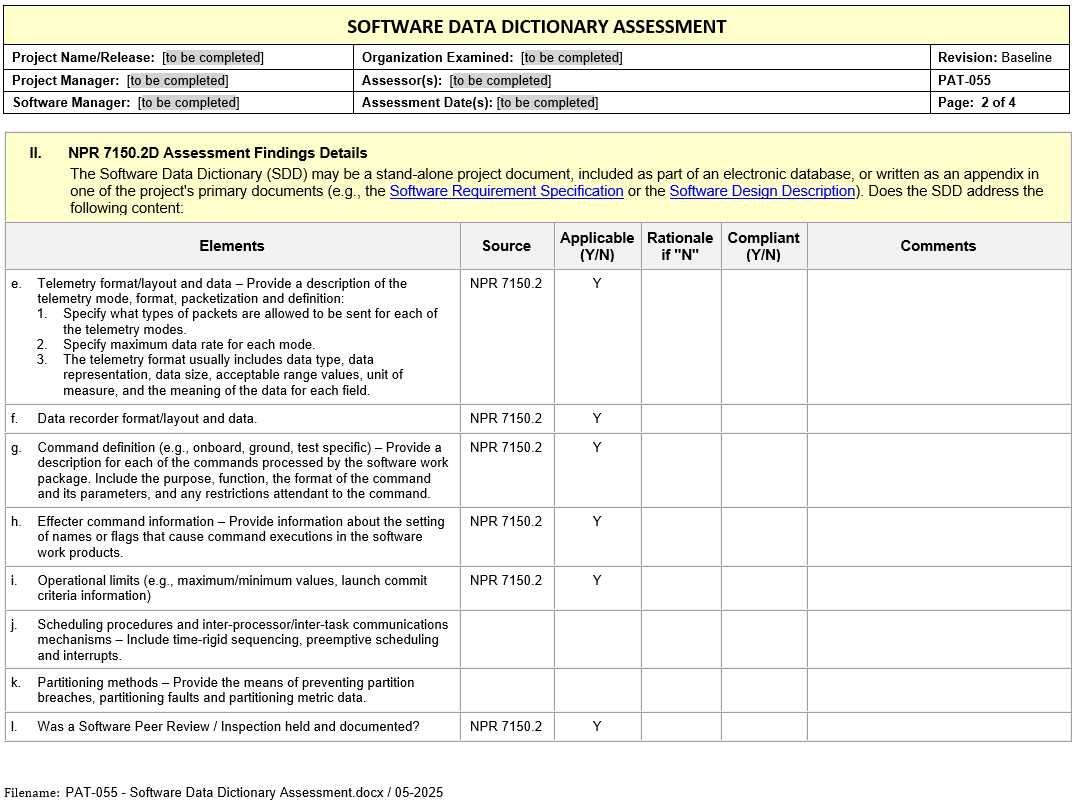The image size is (1075, 802).
Task: Open the Software Design Description link
Action: (762, 191)
